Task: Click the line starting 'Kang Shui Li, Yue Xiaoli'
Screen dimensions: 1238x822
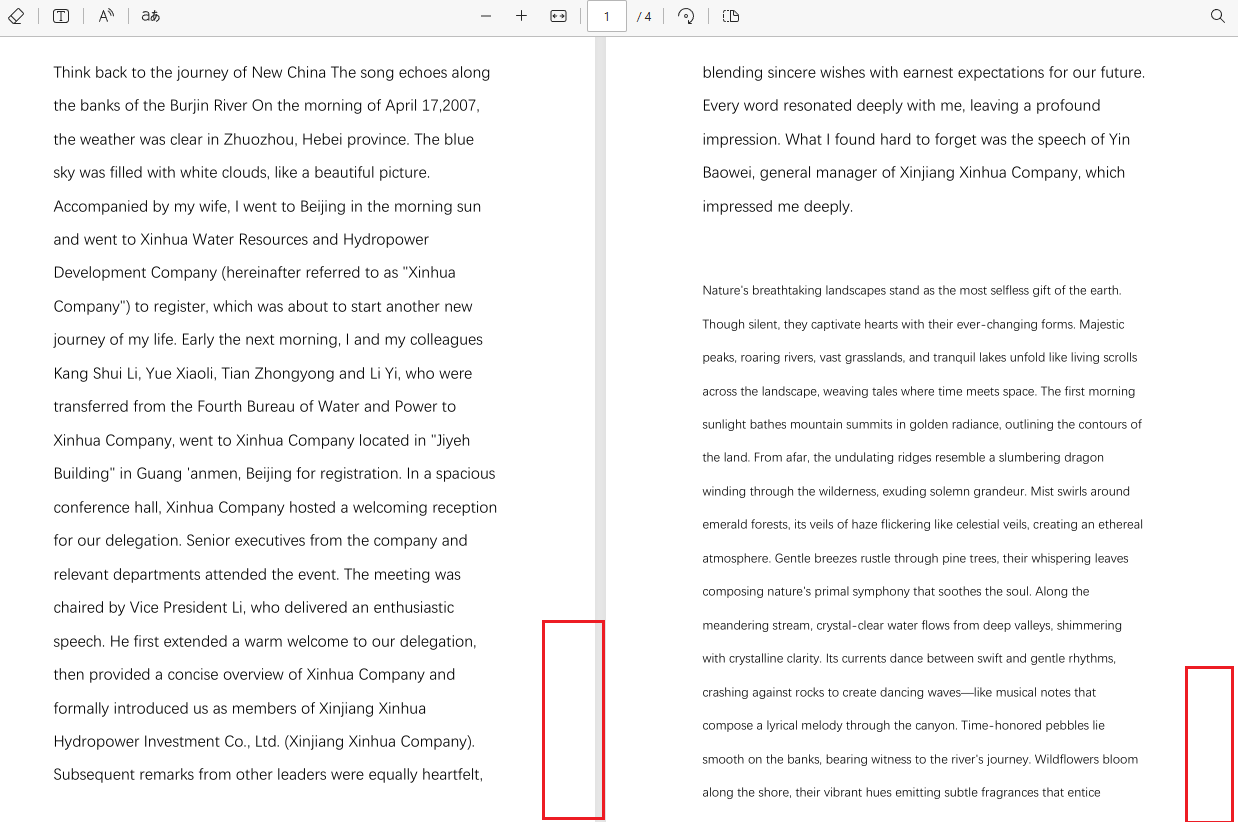Action: click(263, 373)
